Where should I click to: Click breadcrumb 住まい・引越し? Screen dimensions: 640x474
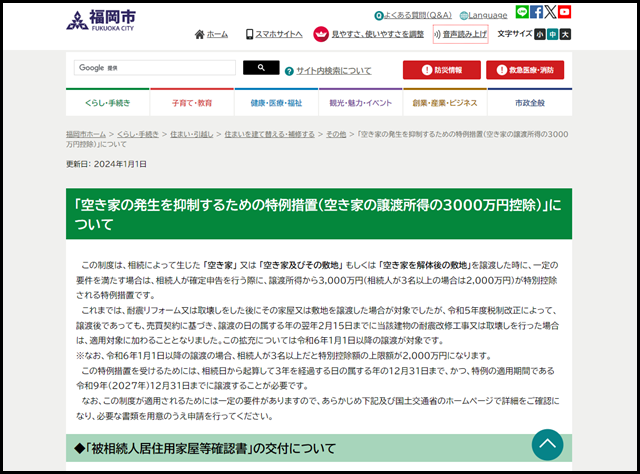click(191, 134)
